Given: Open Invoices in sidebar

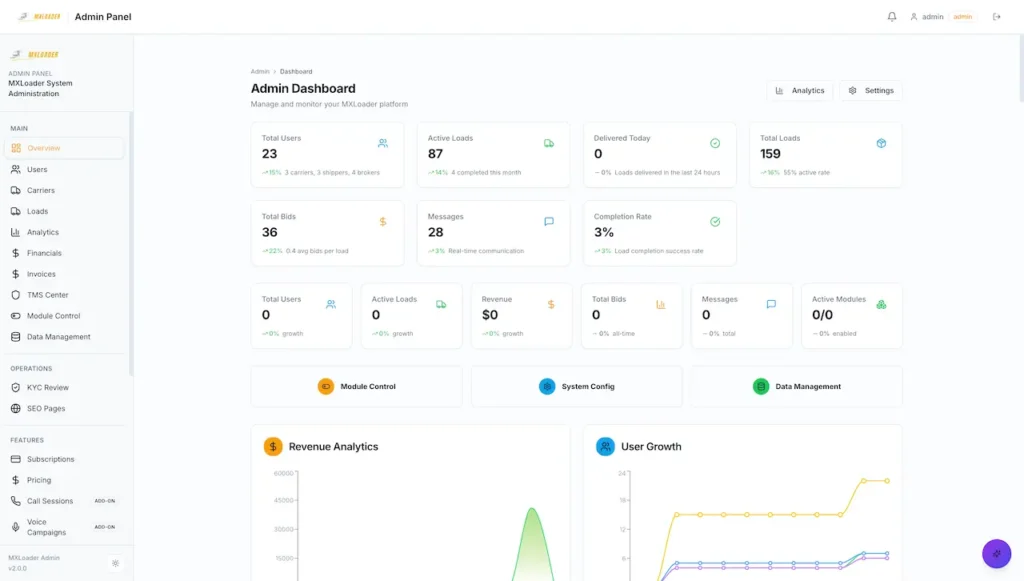Looking at the screenshot, I should pos(64,274).
